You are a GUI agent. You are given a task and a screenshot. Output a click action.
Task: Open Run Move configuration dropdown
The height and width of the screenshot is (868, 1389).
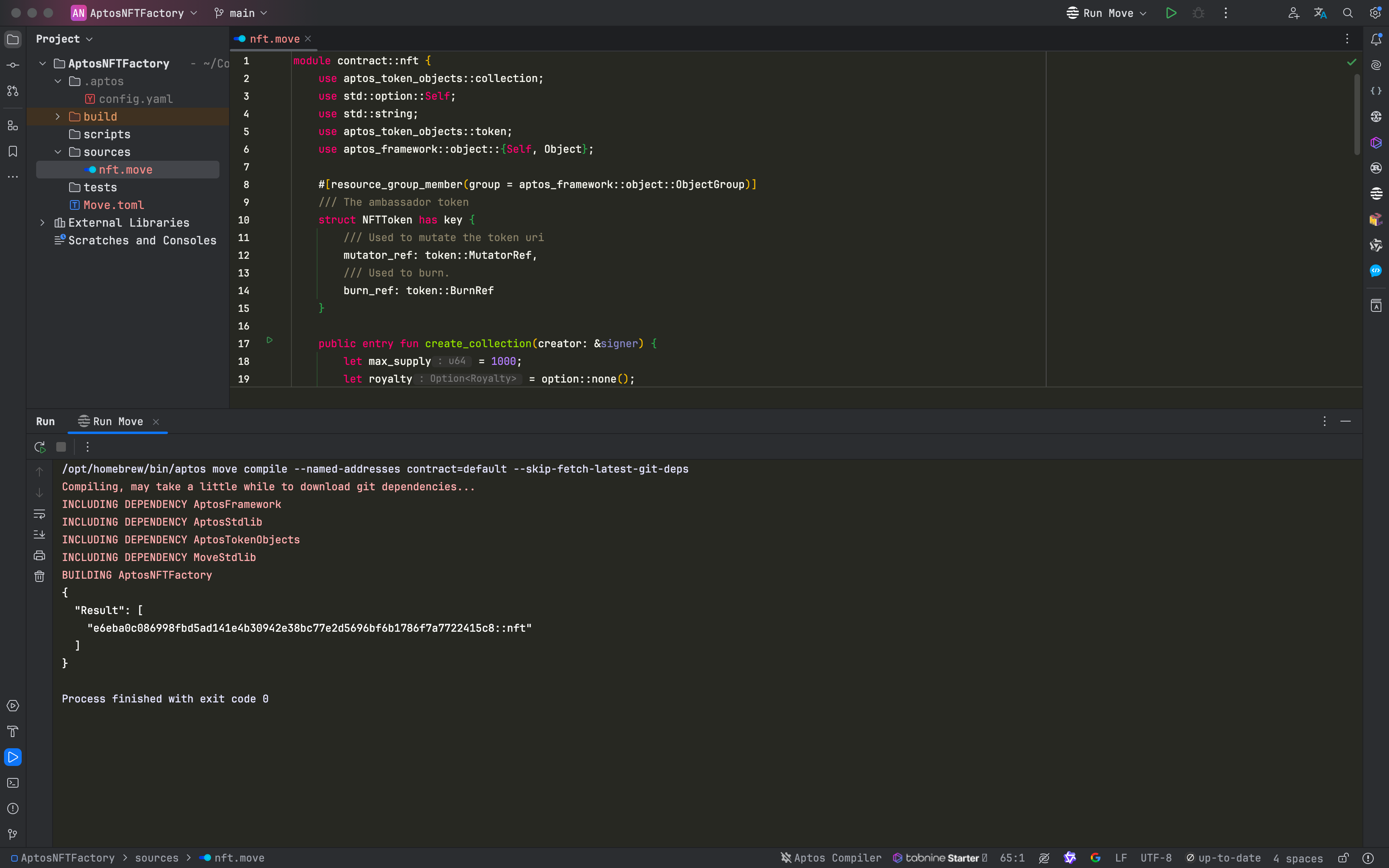[1106, 12]
